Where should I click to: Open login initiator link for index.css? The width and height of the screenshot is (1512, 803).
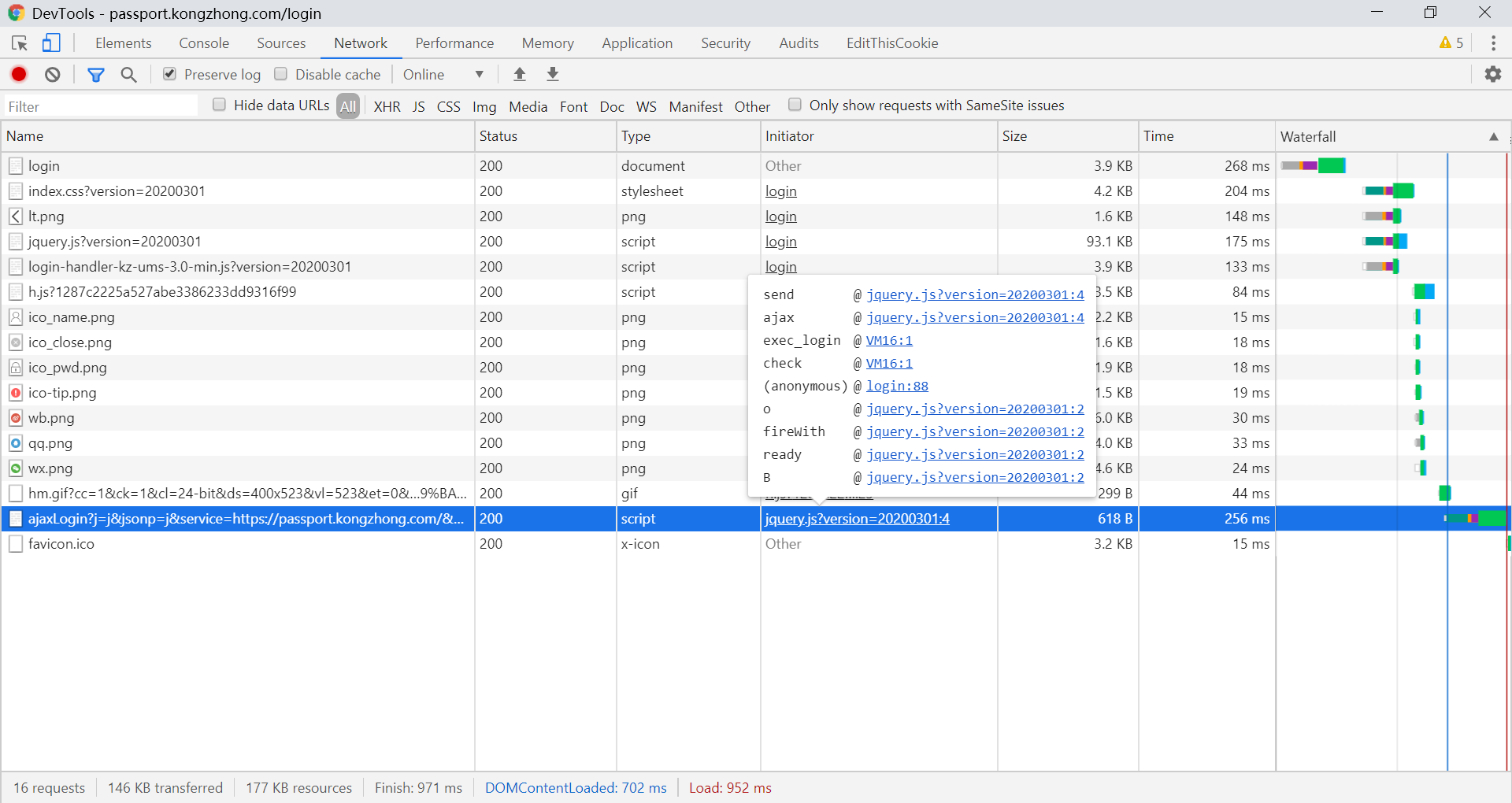(x=781, y=191)
